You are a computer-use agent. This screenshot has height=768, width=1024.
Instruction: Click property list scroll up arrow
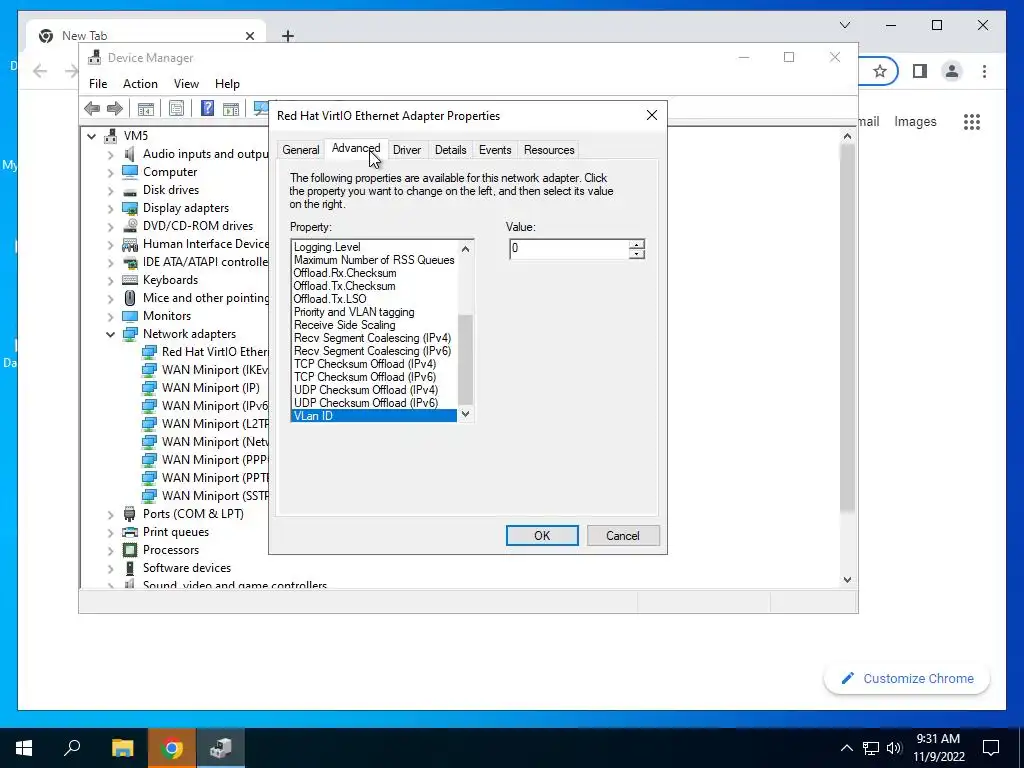click(466, 249)
